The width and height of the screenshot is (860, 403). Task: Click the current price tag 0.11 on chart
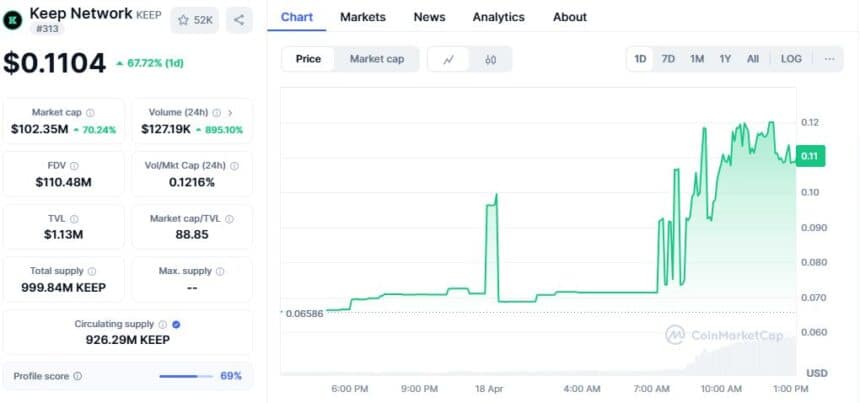point(810,157)
